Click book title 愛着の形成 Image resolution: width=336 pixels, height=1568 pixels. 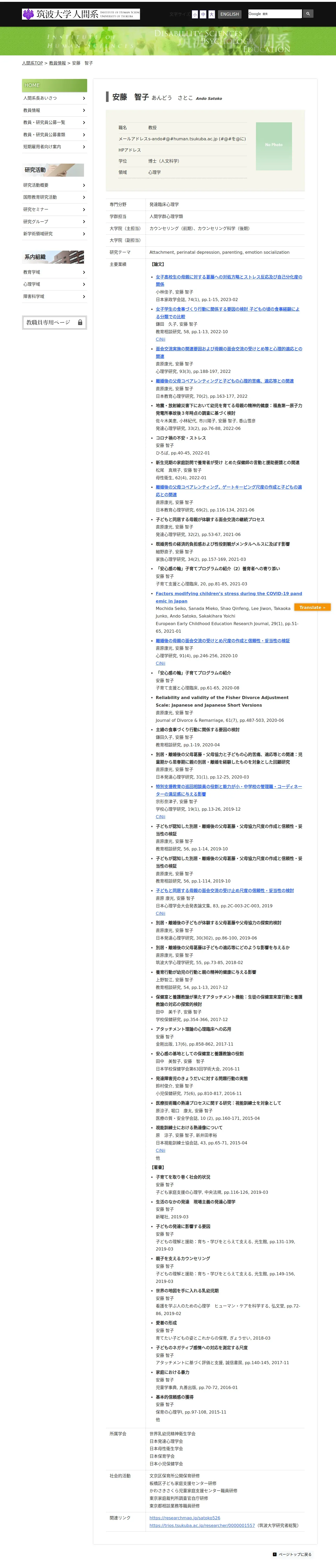point(166,1323)
